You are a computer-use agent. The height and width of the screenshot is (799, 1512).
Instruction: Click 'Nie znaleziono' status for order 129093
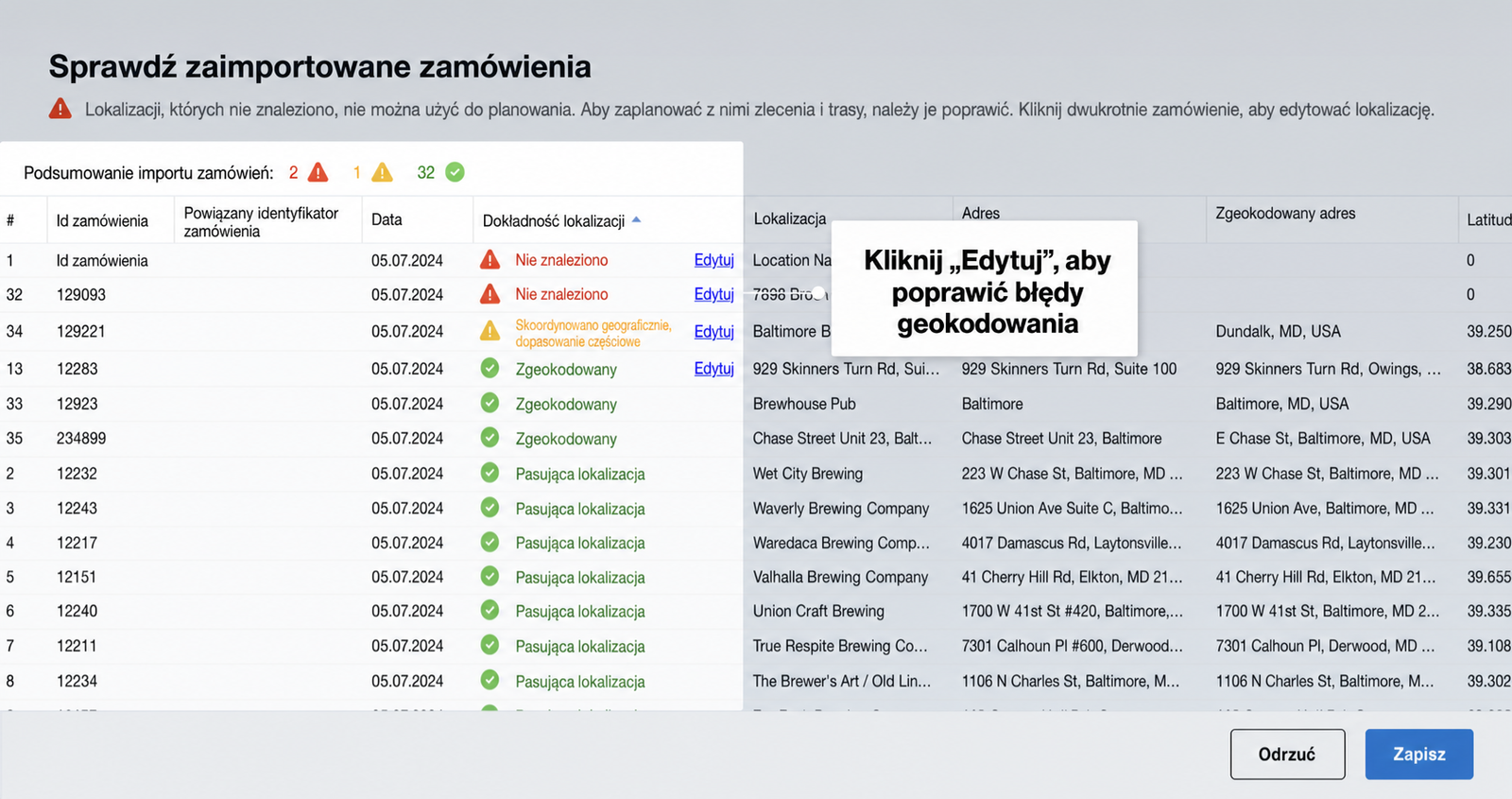pos(561,294)
